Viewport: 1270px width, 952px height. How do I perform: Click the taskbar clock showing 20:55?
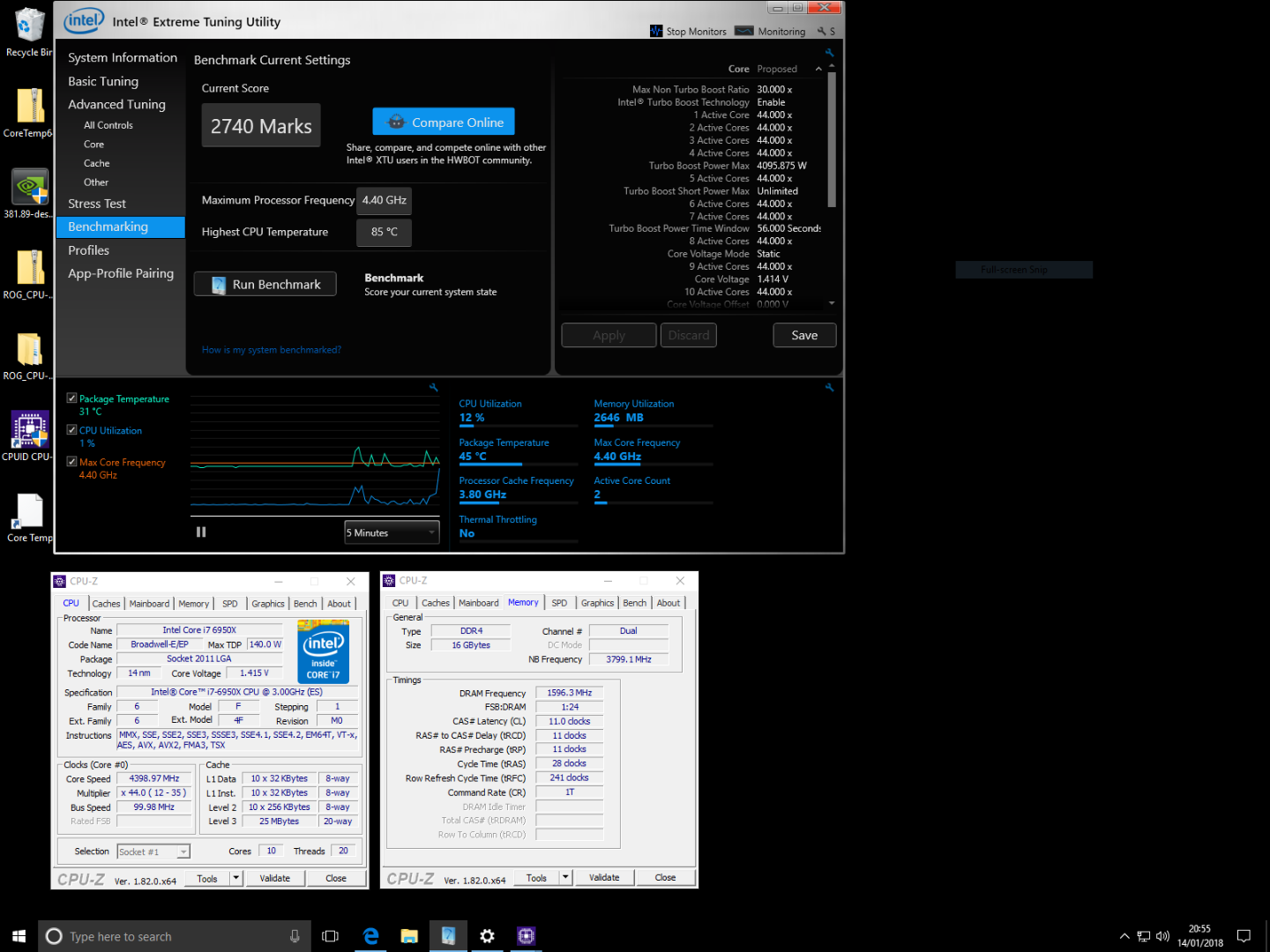pos(1199,936)
